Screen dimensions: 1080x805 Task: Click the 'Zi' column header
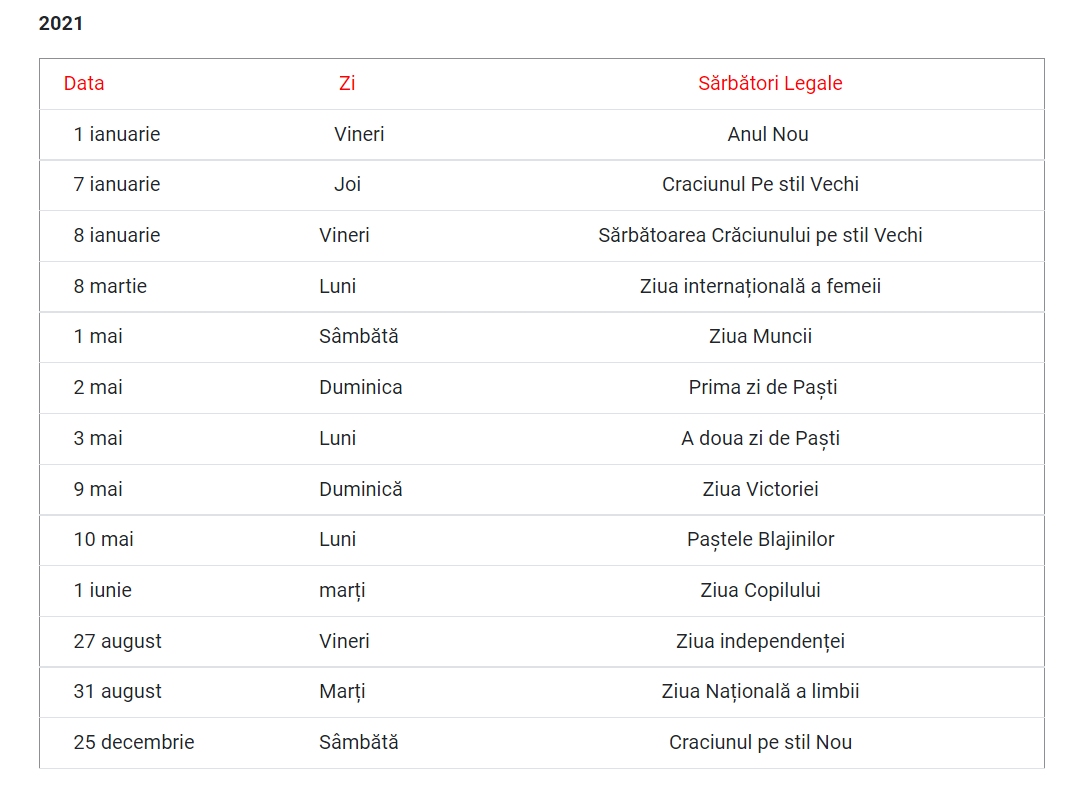pyautogui.click(x=347, y=84)
